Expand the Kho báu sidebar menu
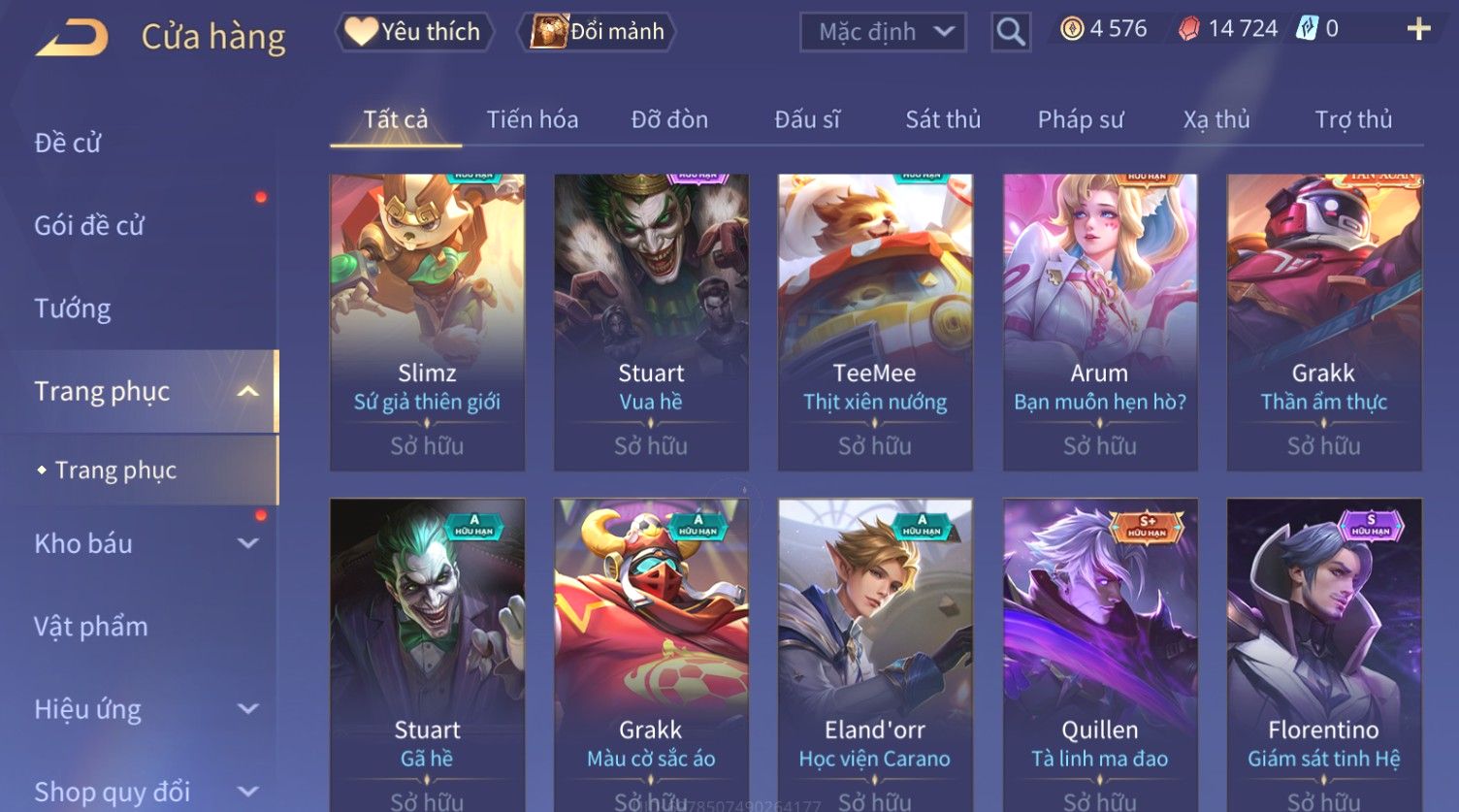 [x=248, y=543]
